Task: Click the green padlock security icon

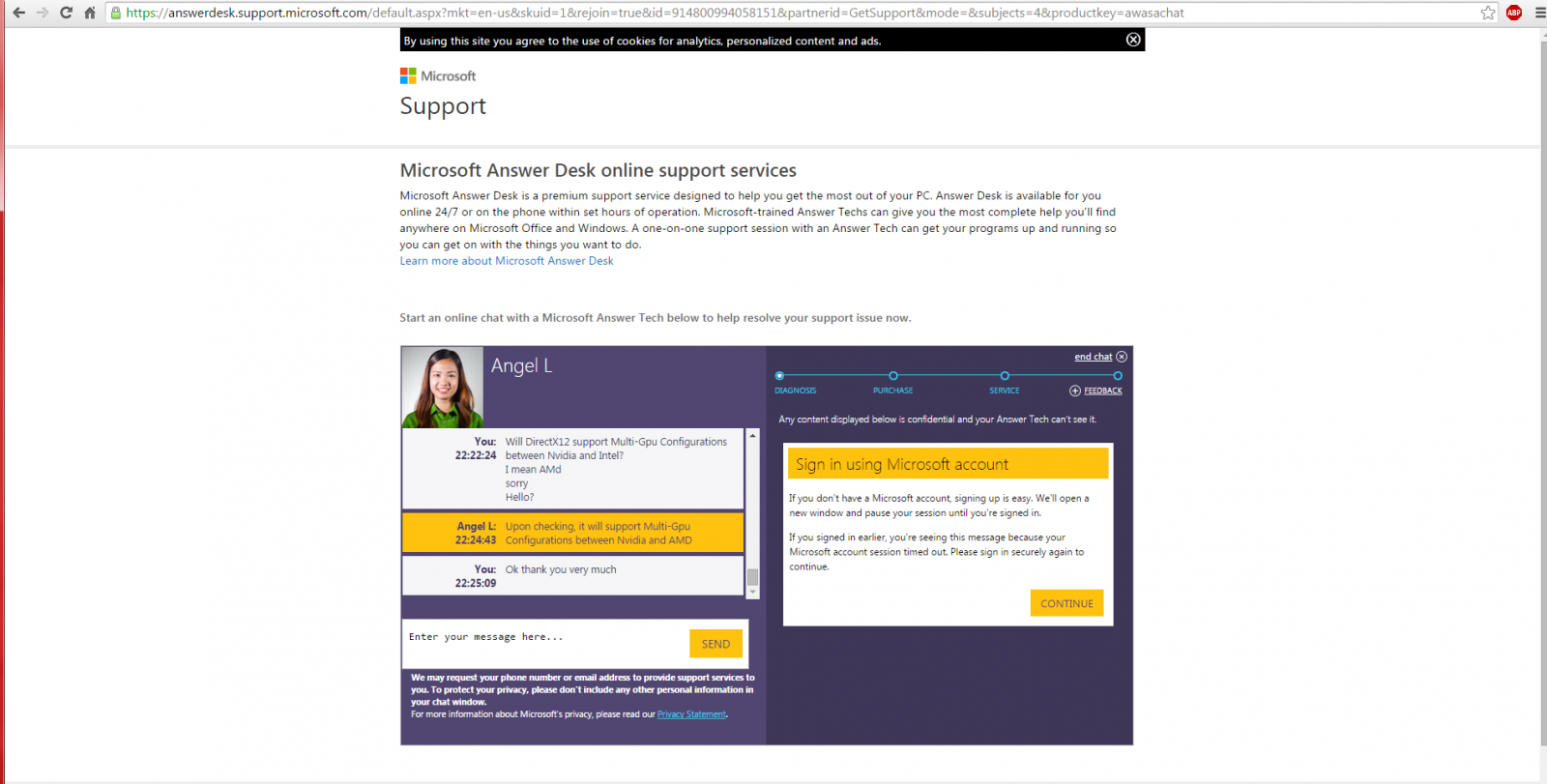Action: (x=116, y=13)
